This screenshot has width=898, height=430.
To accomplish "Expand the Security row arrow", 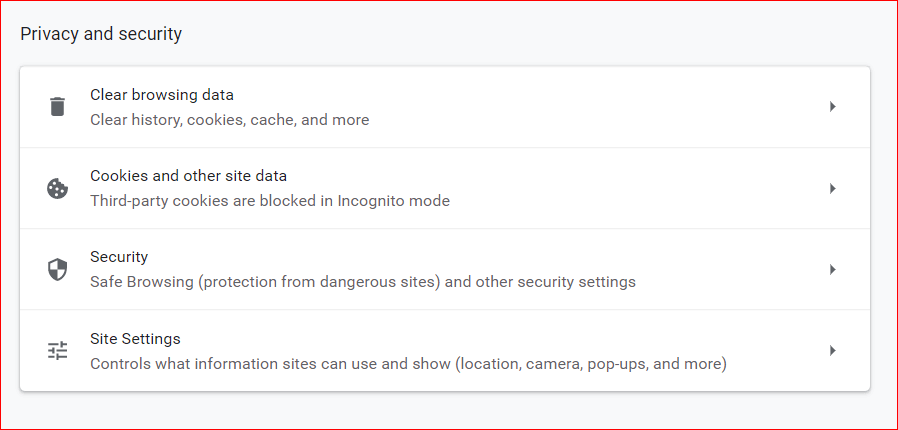I will pos(833,270).
